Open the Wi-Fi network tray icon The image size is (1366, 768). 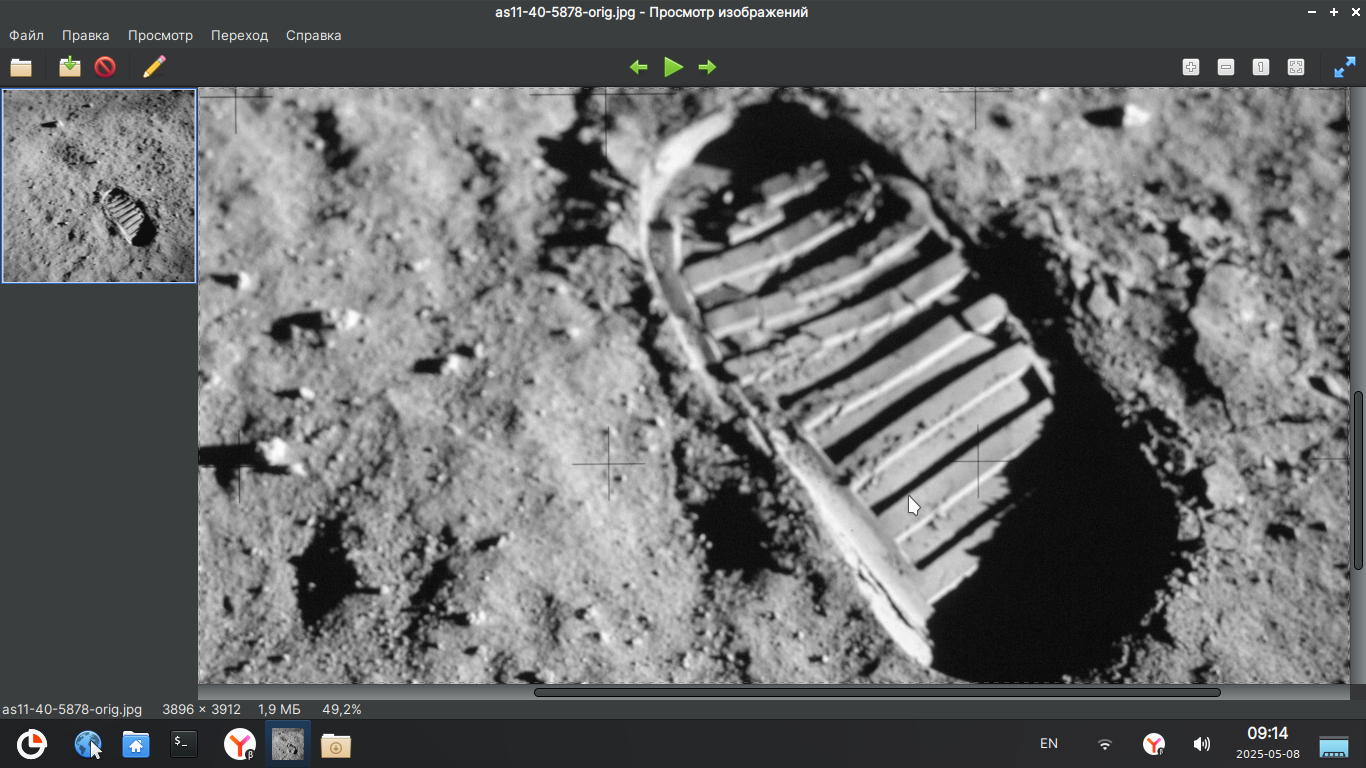[1105, 744]
